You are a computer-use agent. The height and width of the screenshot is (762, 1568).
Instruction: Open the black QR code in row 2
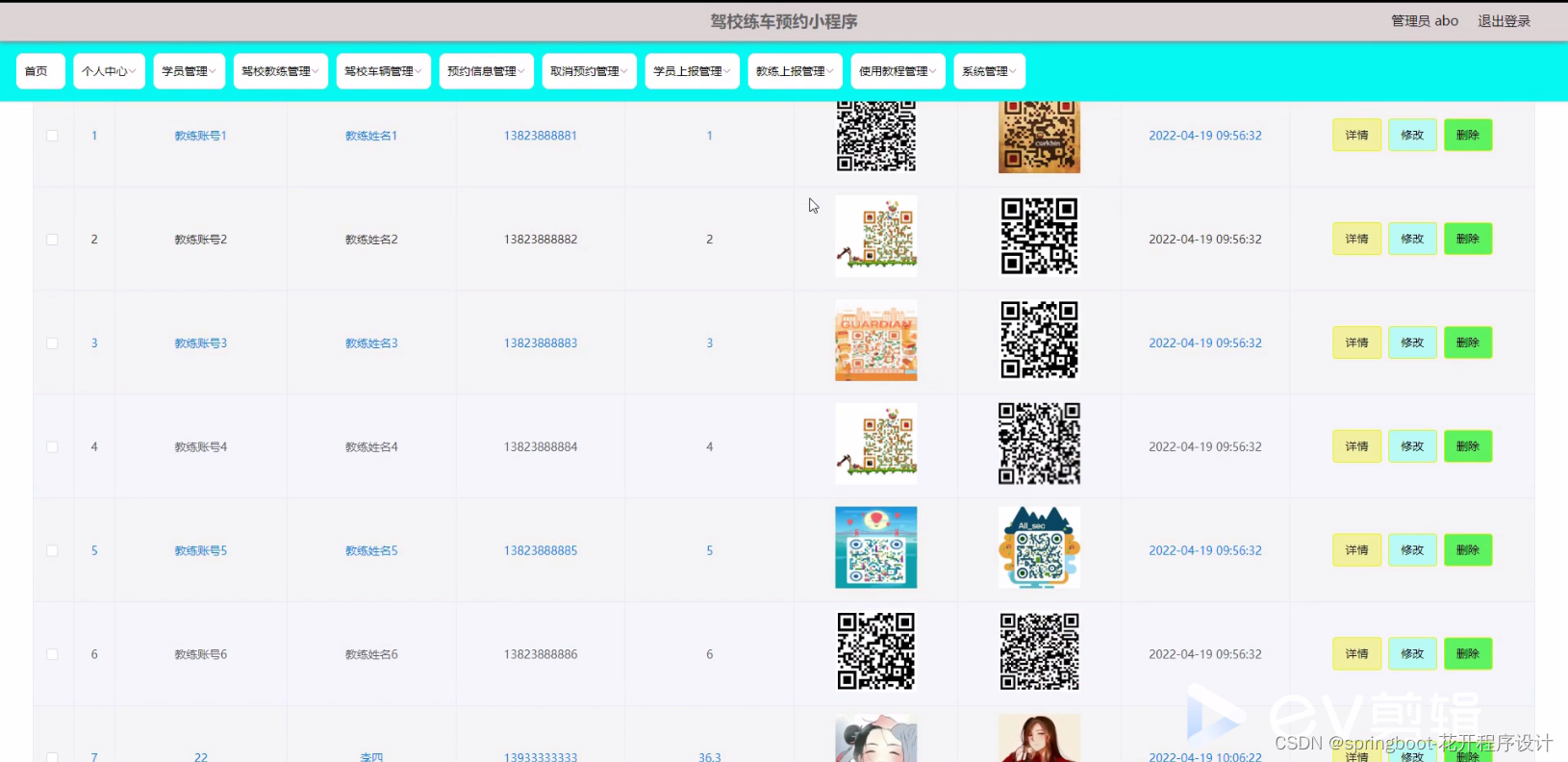pos(1039,237)
